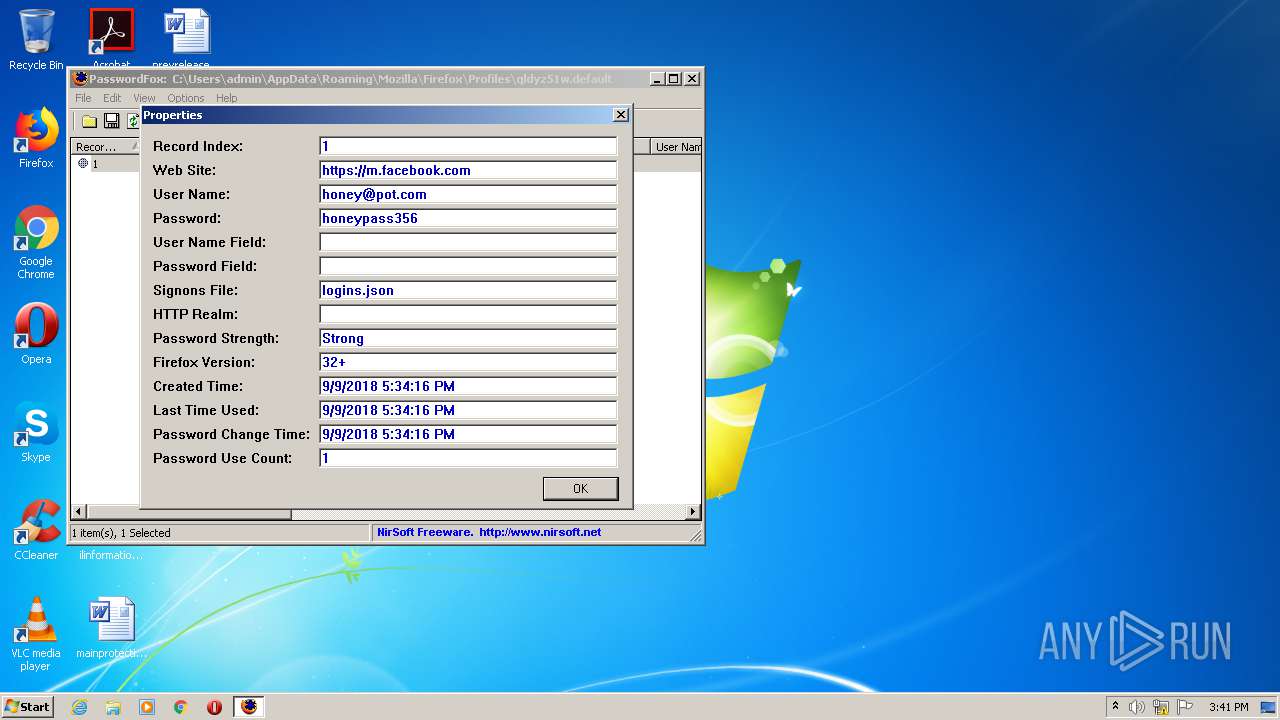Show hidden system tray icons arrow

(x=1115, y=706)
